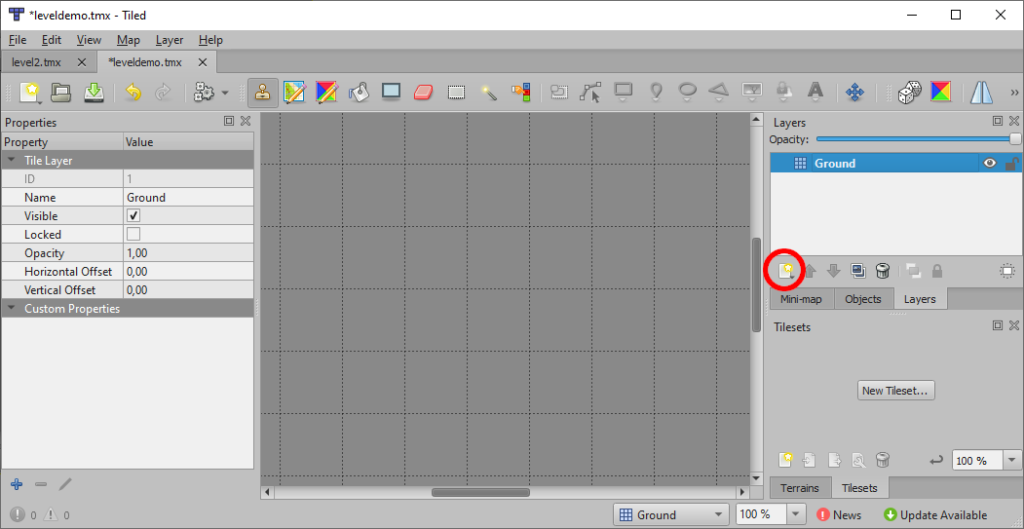Click the Name value field Ground
Viewport: 1024px width, 529px height.
click(189, 197)
